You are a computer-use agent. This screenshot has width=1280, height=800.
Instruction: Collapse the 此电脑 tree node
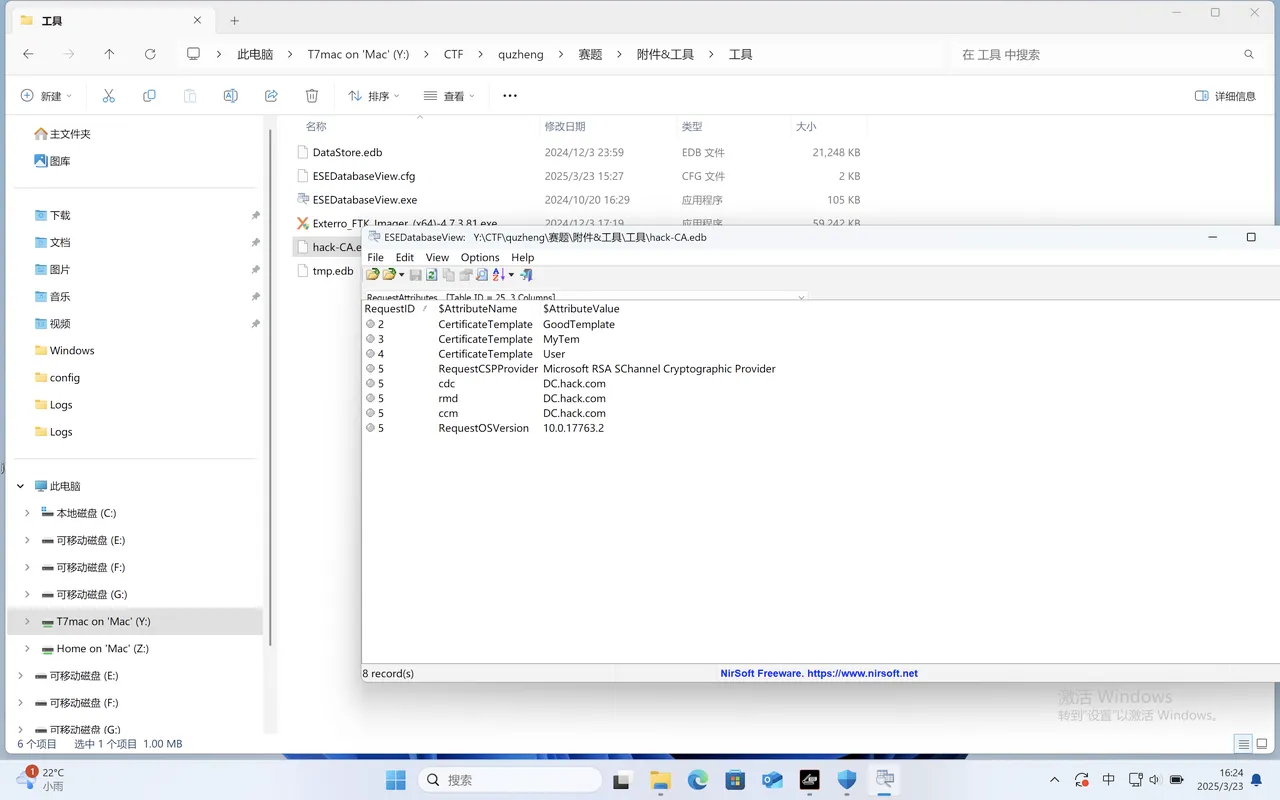pyautogui.click(x=20, y=486)
